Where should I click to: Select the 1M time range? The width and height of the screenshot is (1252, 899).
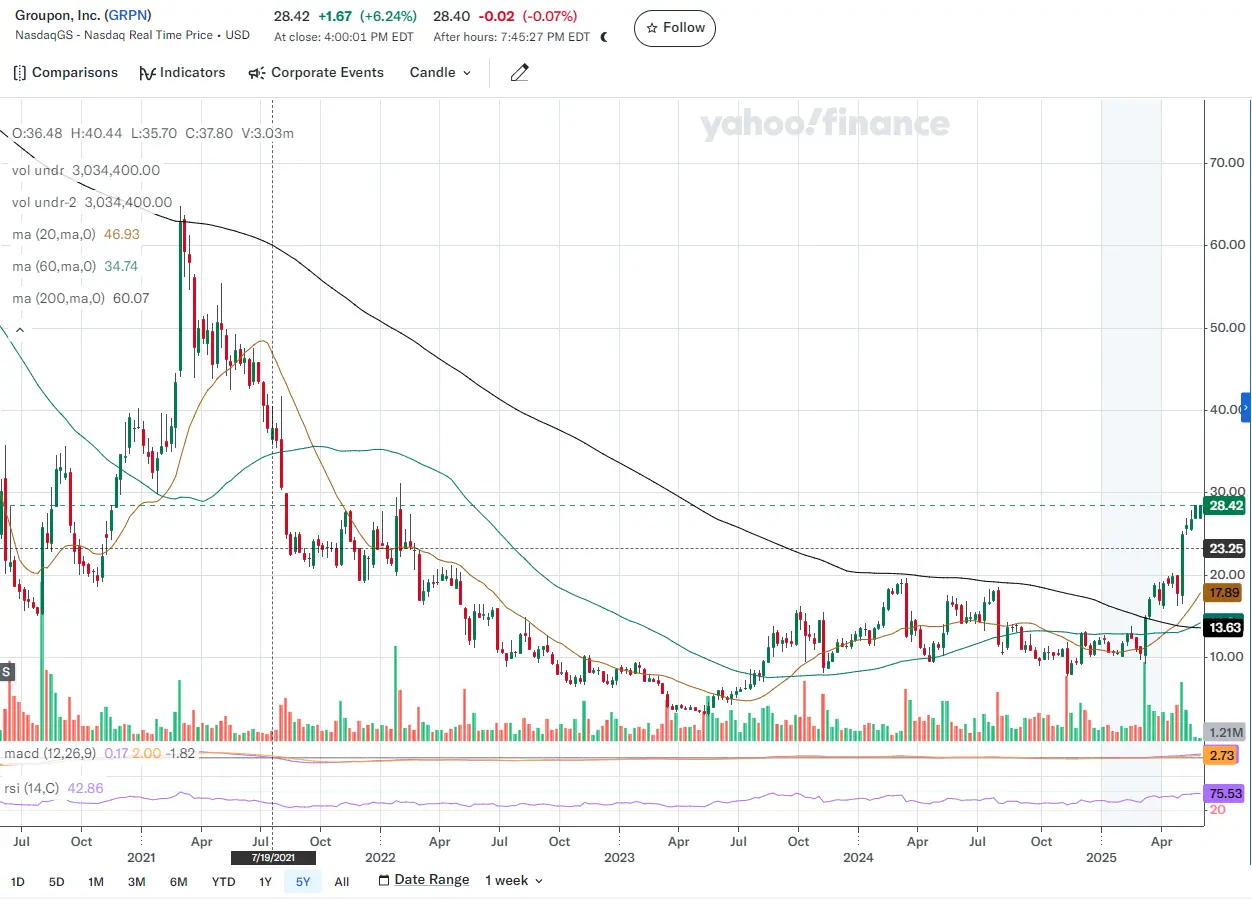(96, 882)
